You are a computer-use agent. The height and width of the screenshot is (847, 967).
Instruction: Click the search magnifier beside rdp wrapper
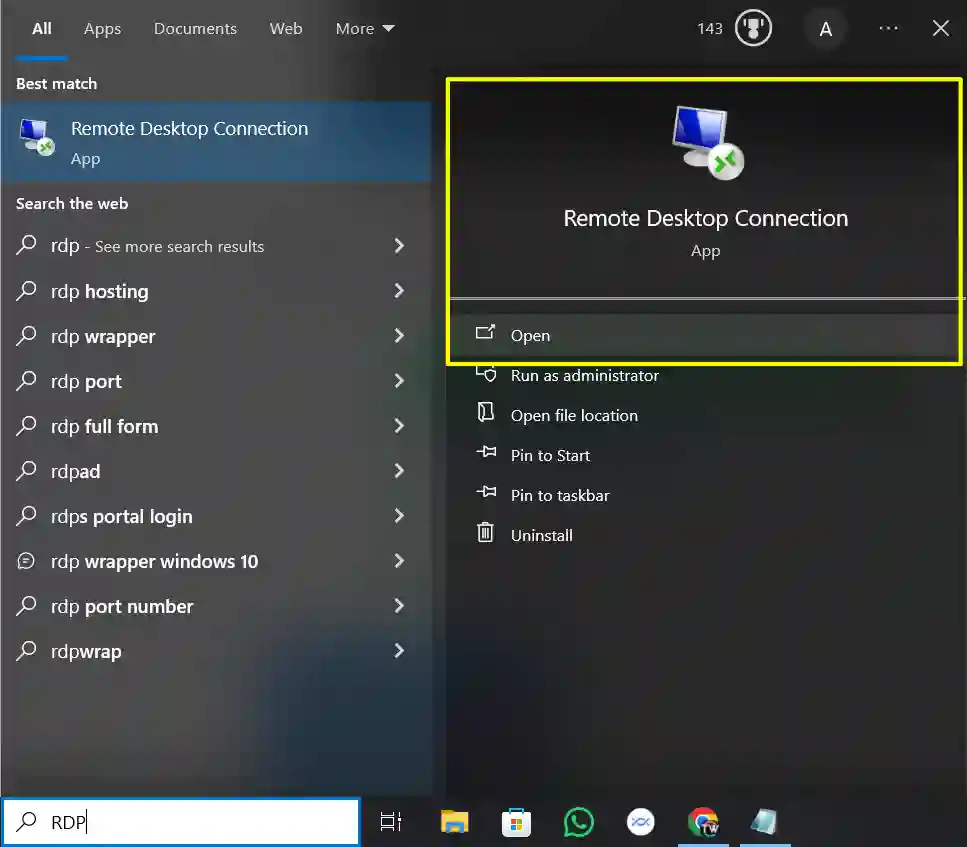click(27, 336)
